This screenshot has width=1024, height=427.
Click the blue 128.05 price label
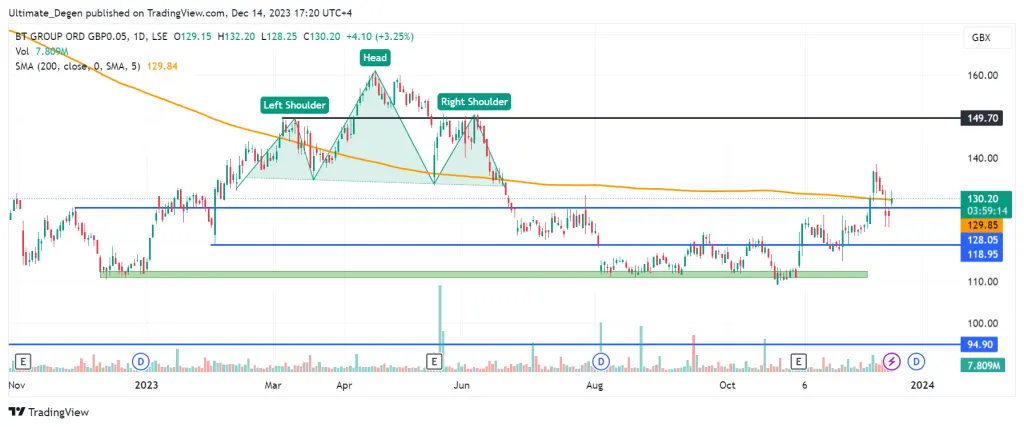tap(982, 240)
